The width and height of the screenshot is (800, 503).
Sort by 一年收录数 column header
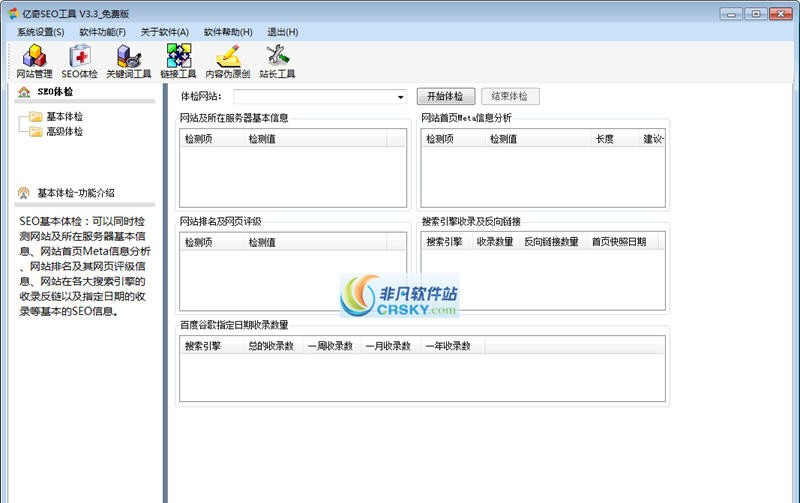[x=452, y=346]
